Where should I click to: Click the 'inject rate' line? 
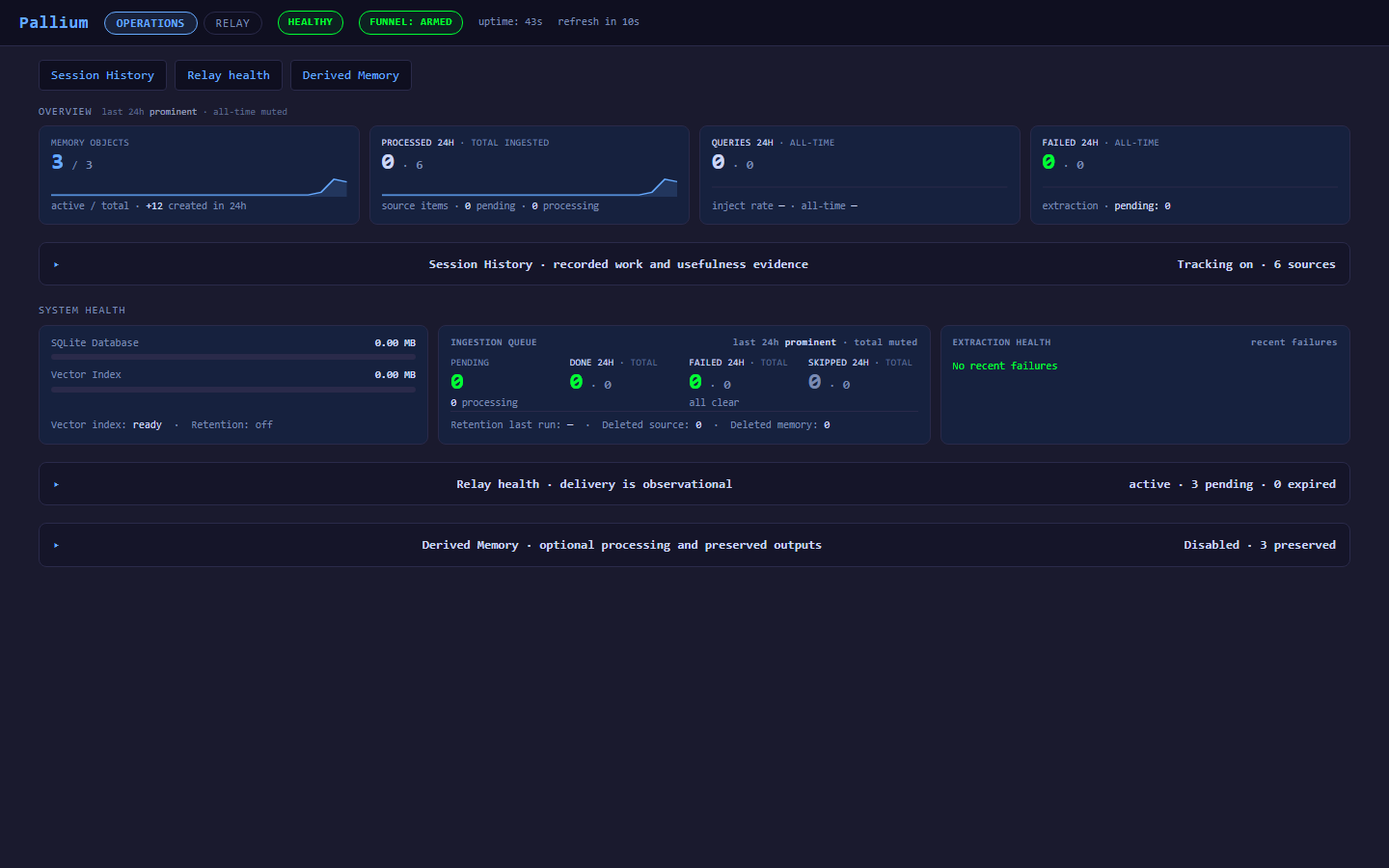click(x=784, y=206)
